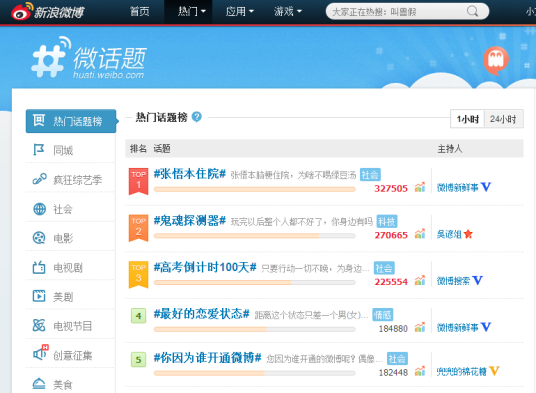Open the #张悟本住院# topic link

(x=190, y=174)
